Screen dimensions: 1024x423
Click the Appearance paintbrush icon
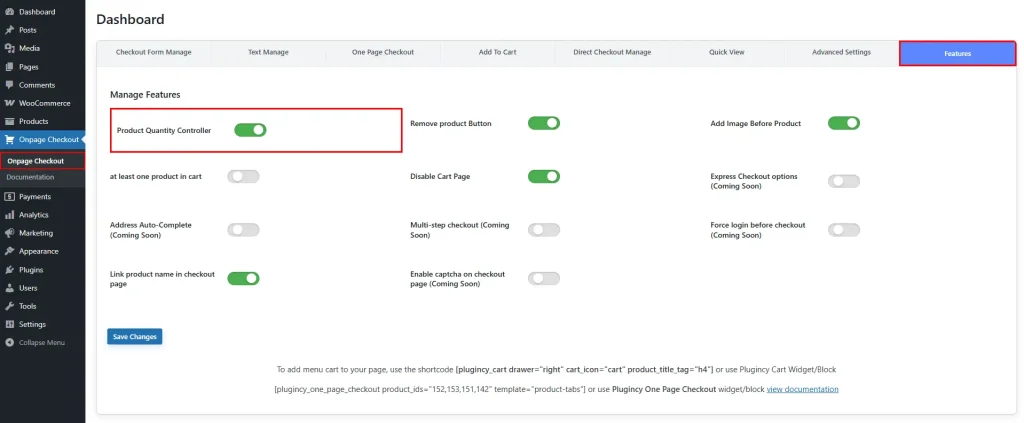[x=9, y=251]
